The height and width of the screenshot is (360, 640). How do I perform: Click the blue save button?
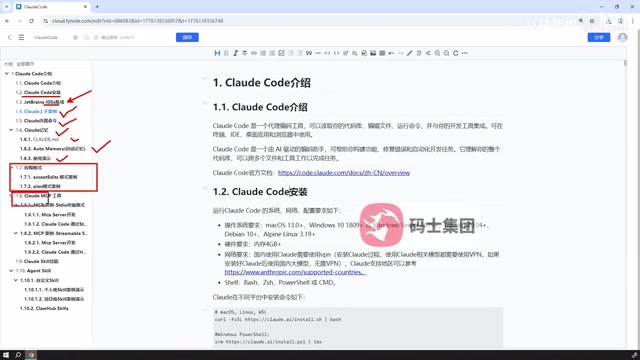(187, 37)
